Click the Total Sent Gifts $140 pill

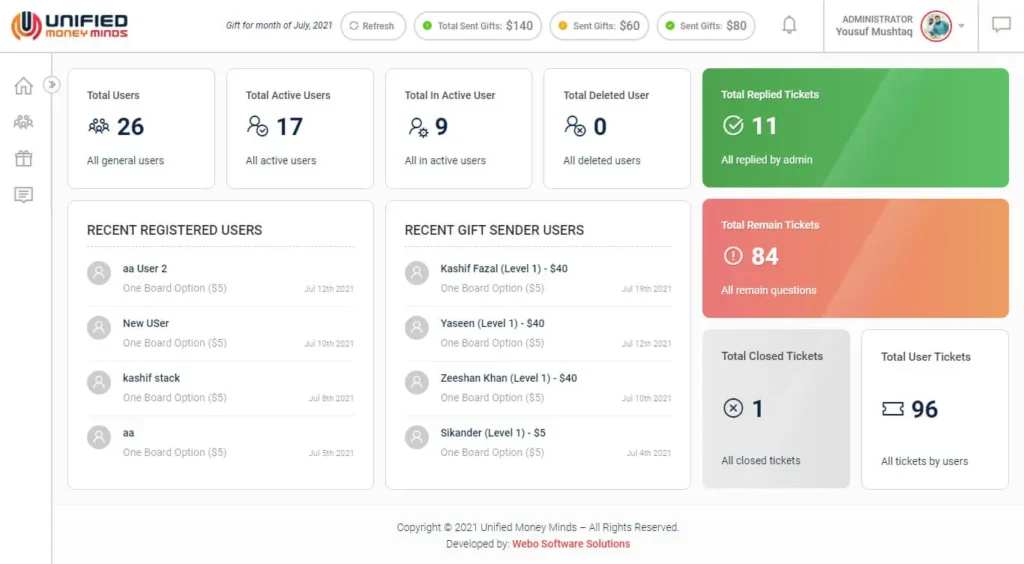pyautogui.click(x=477, y=26)
